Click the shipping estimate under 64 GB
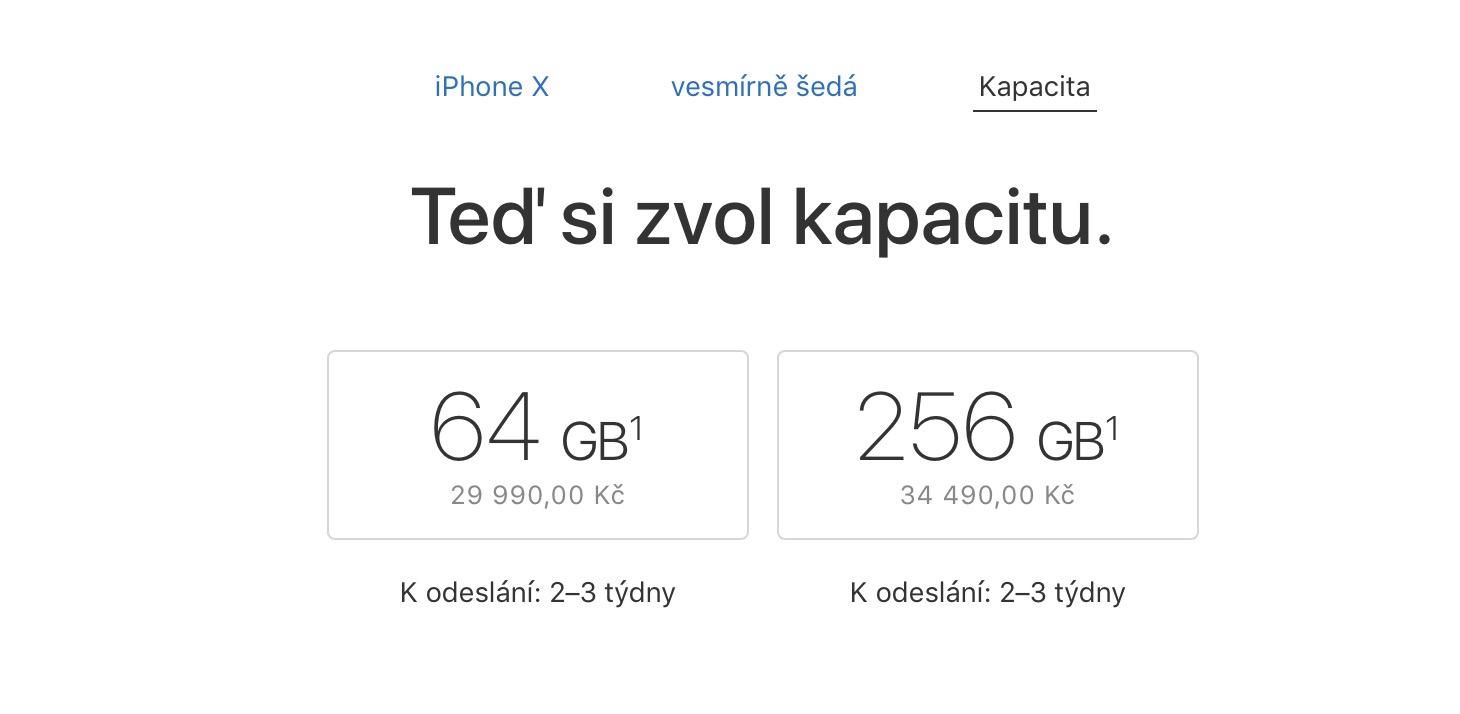This screenshot has height=714, width=1460. pyautogui.click(x=537, y=593)
